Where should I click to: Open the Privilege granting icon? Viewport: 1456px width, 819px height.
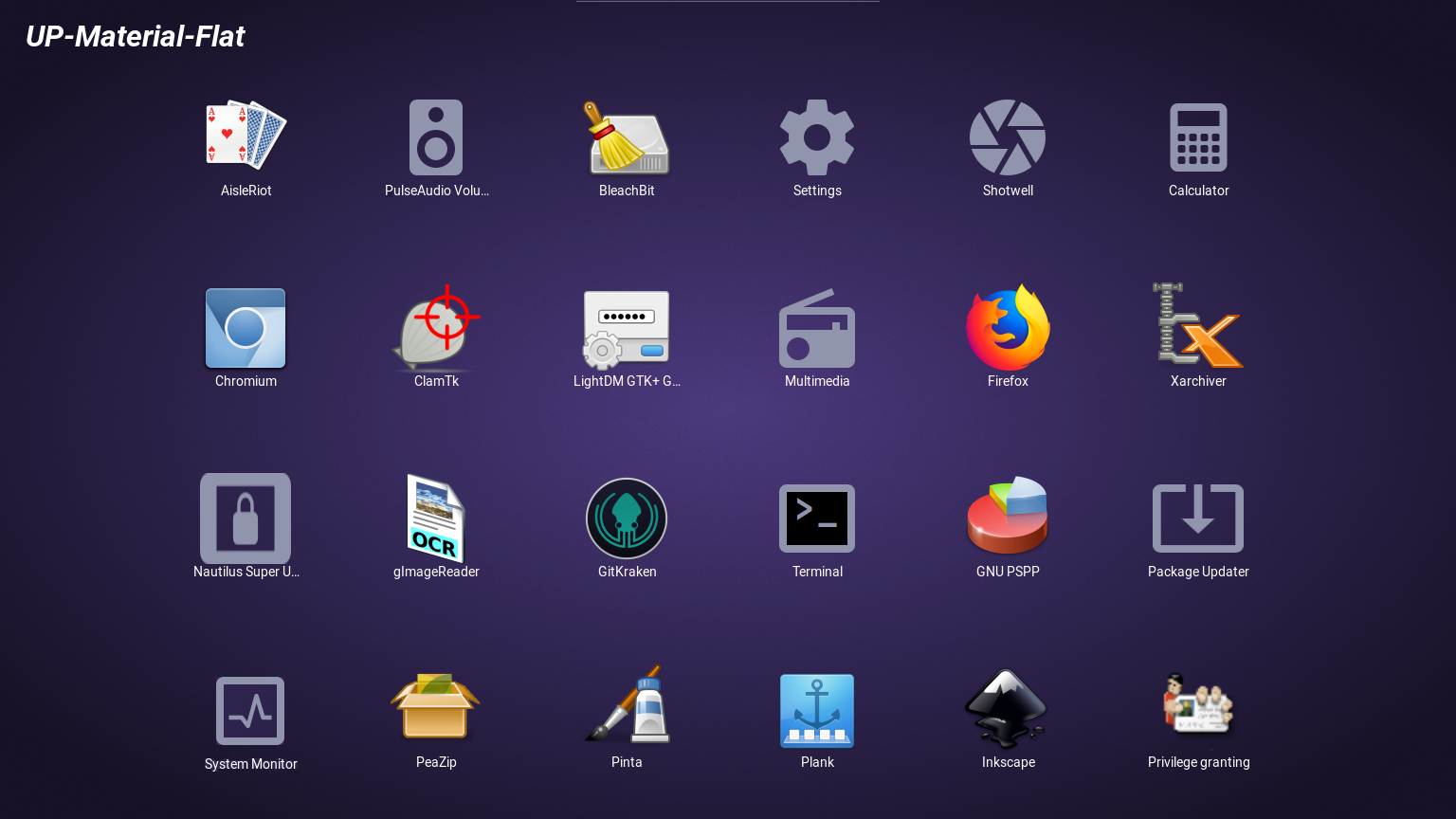[x=1198, y=704]
